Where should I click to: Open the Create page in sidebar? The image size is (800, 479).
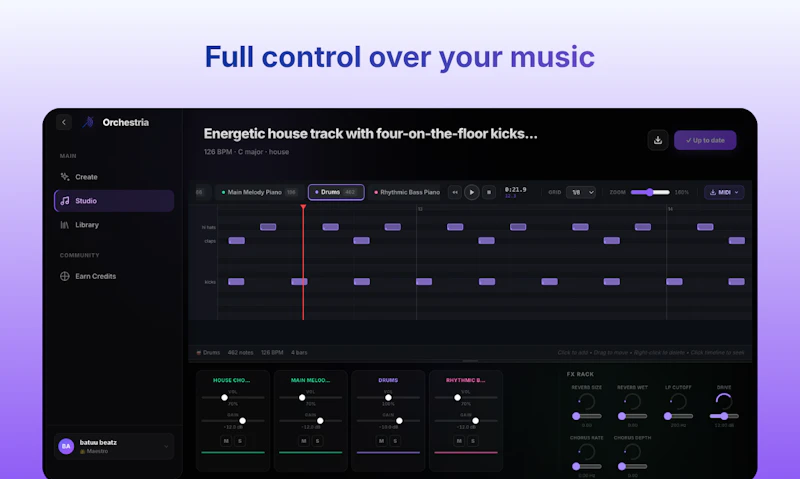pyautogui.click(x=114, y=177)
